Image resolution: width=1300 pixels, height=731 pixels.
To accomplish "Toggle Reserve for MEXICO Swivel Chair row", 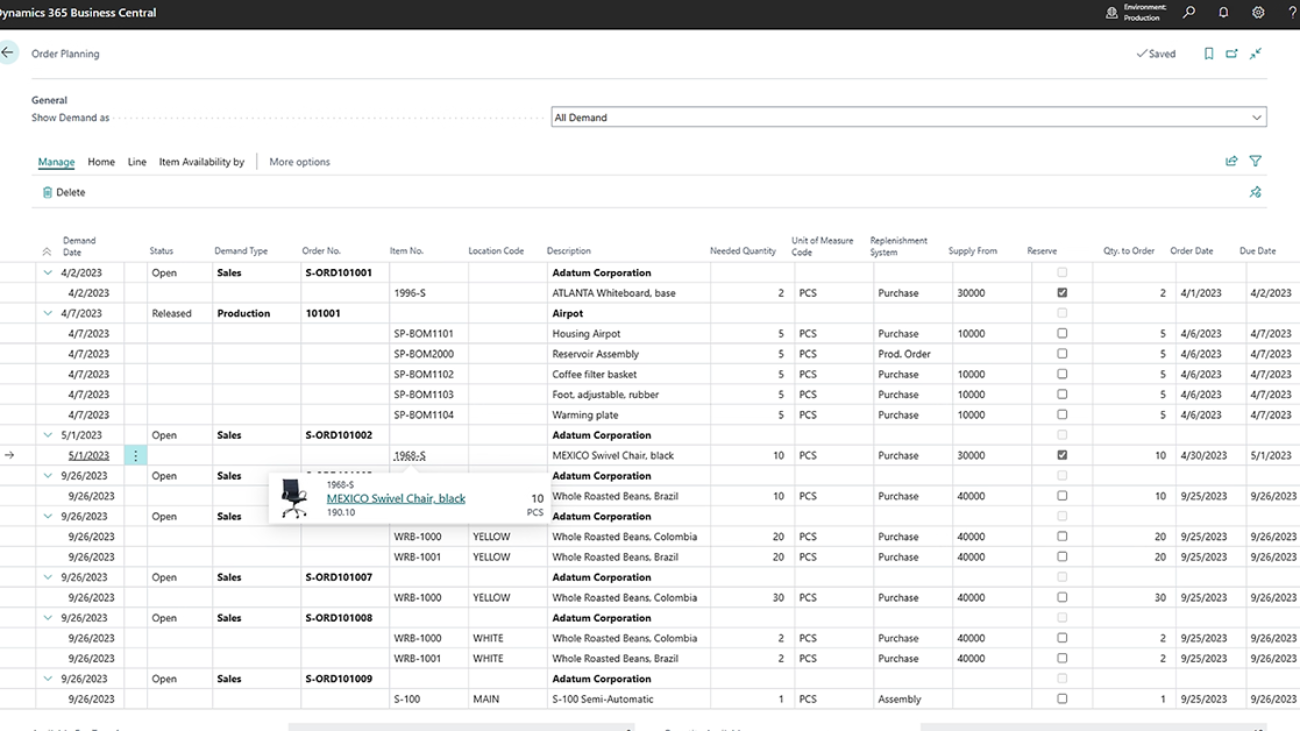I will pos(1062,455).
